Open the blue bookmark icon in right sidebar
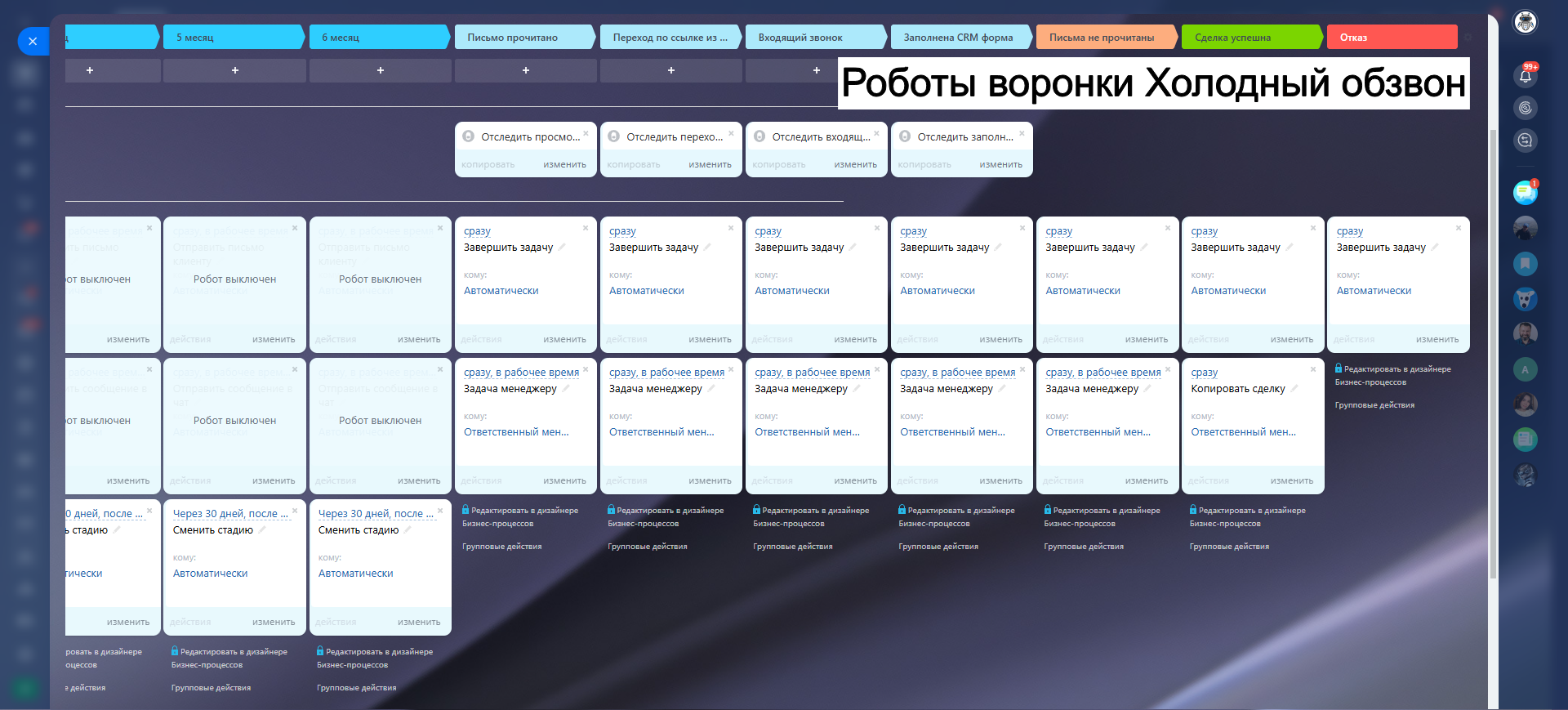 1525,264
